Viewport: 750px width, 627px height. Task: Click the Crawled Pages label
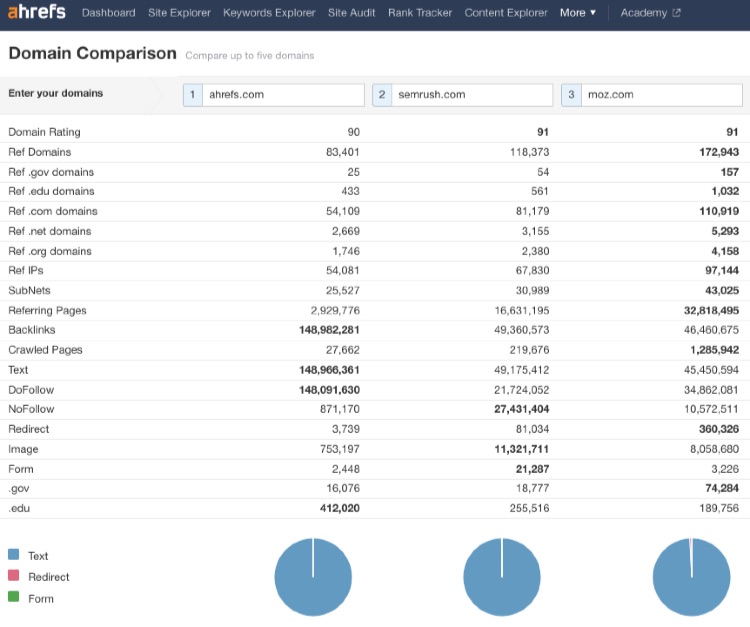[x=45, y=350]
